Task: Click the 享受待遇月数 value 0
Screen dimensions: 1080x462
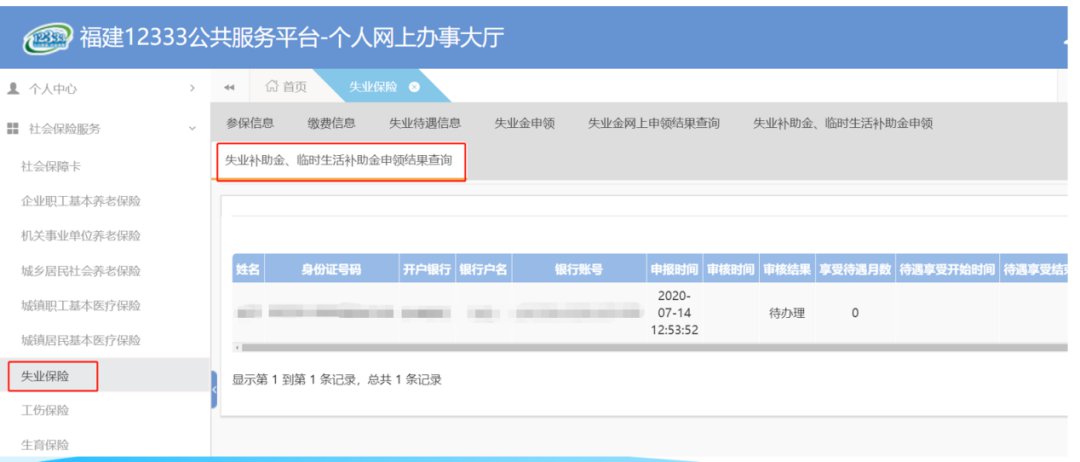Action: click(x=855, y=313)
